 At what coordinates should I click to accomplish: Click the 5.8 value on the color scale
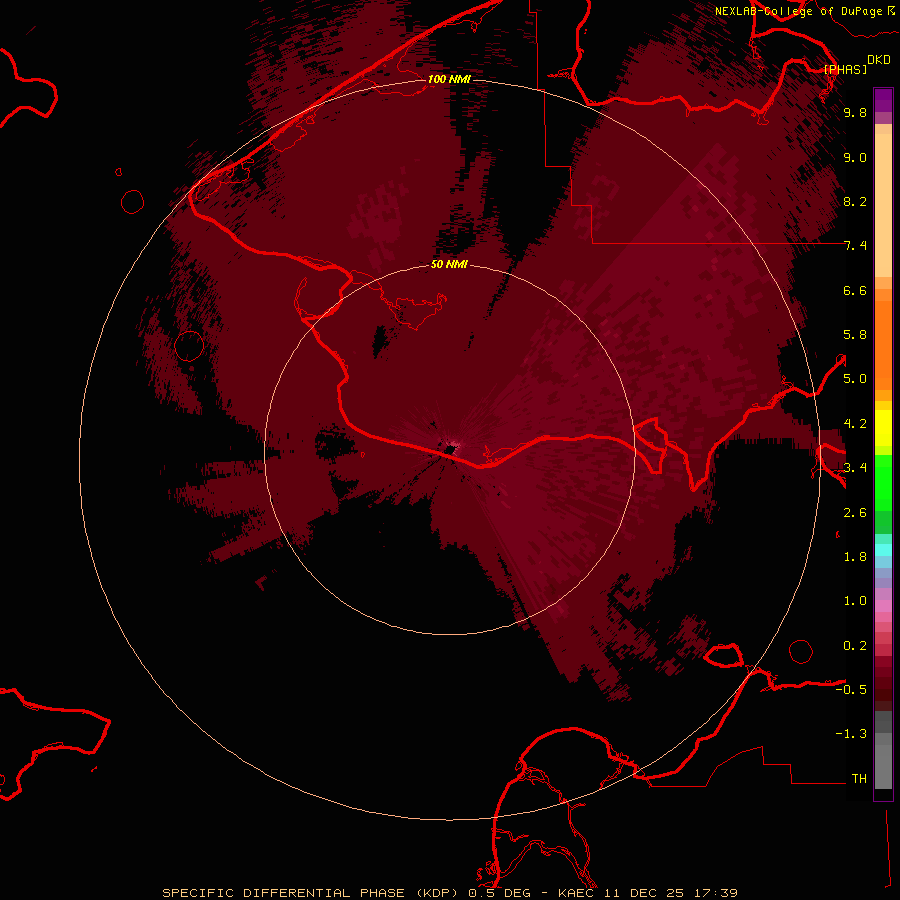point(855,335)
